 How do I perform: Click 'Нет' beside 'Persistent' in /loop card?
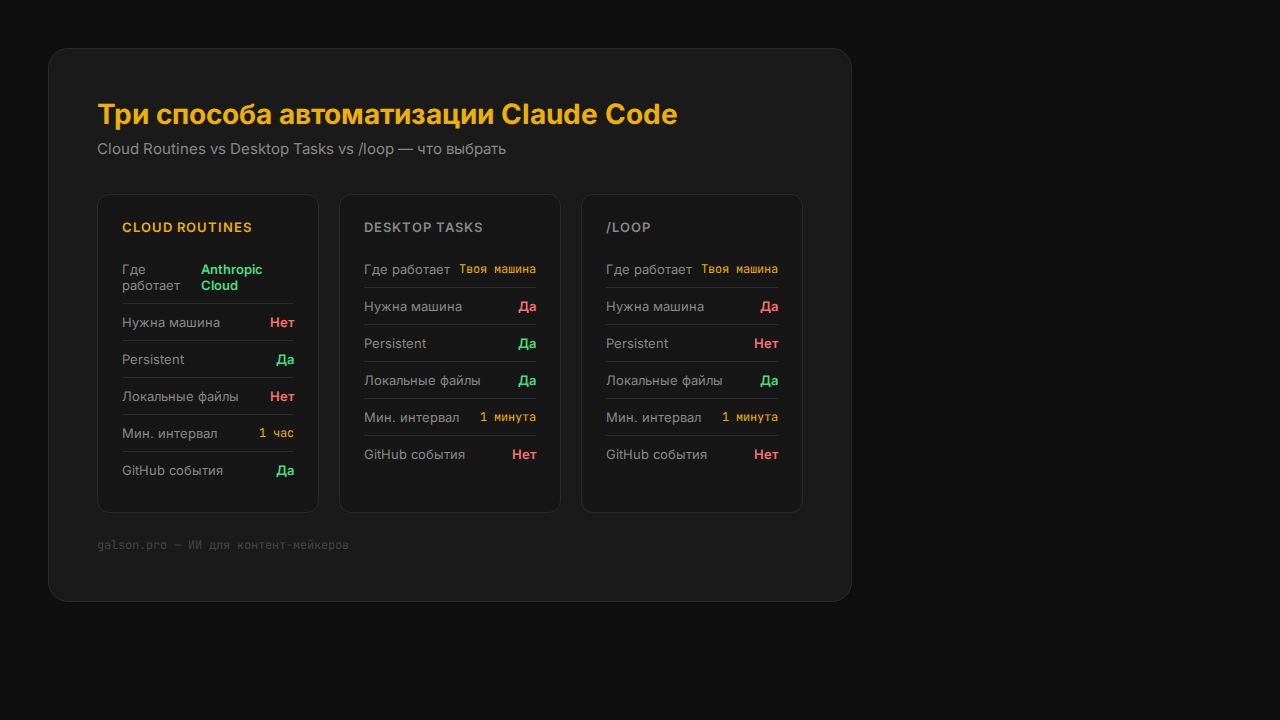click(x=766, y=344)
